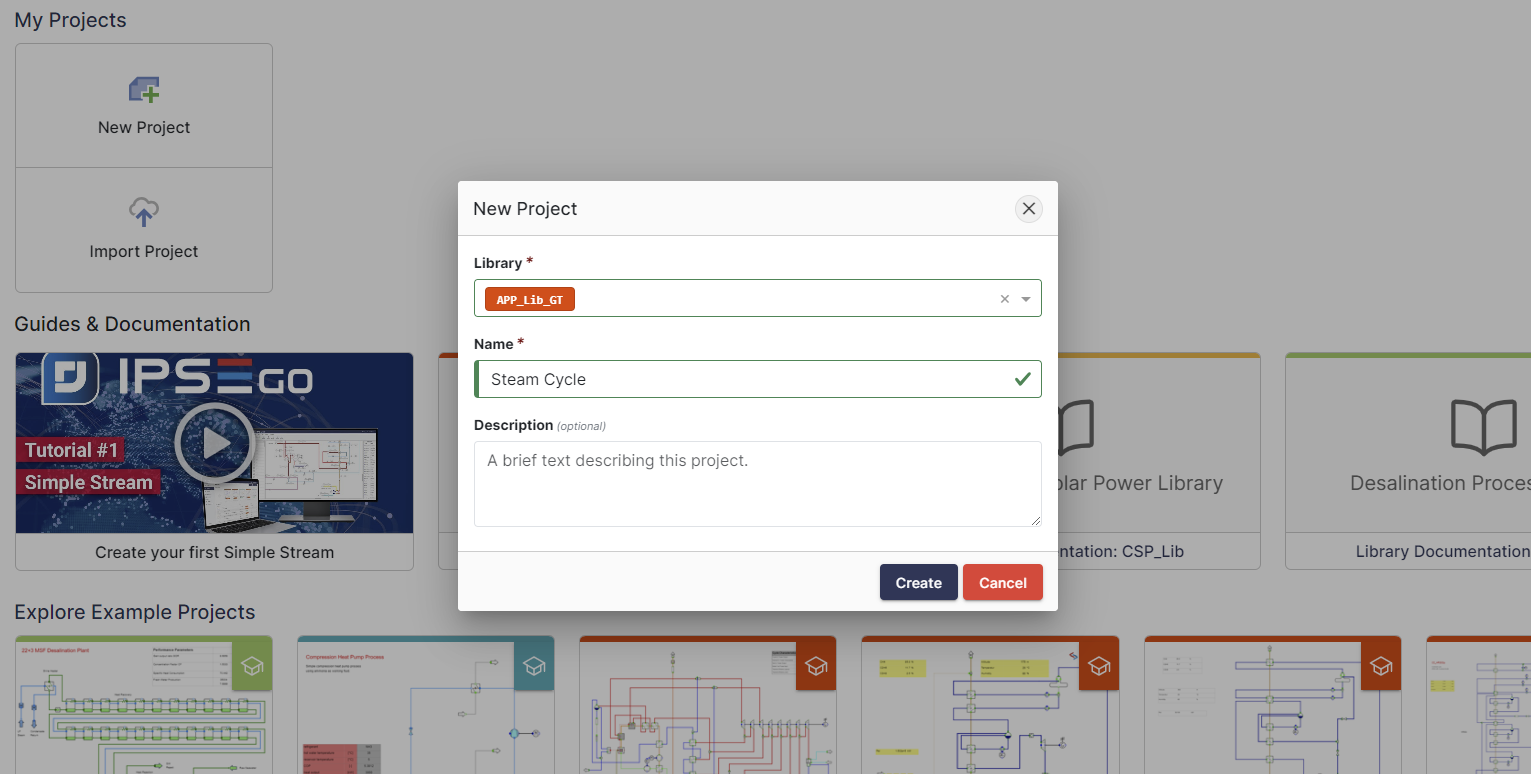Expand the Library dropdown arrow
Image resolution: width=1531 pixels, height=774 pixels.
click(x=1026, y=299)
